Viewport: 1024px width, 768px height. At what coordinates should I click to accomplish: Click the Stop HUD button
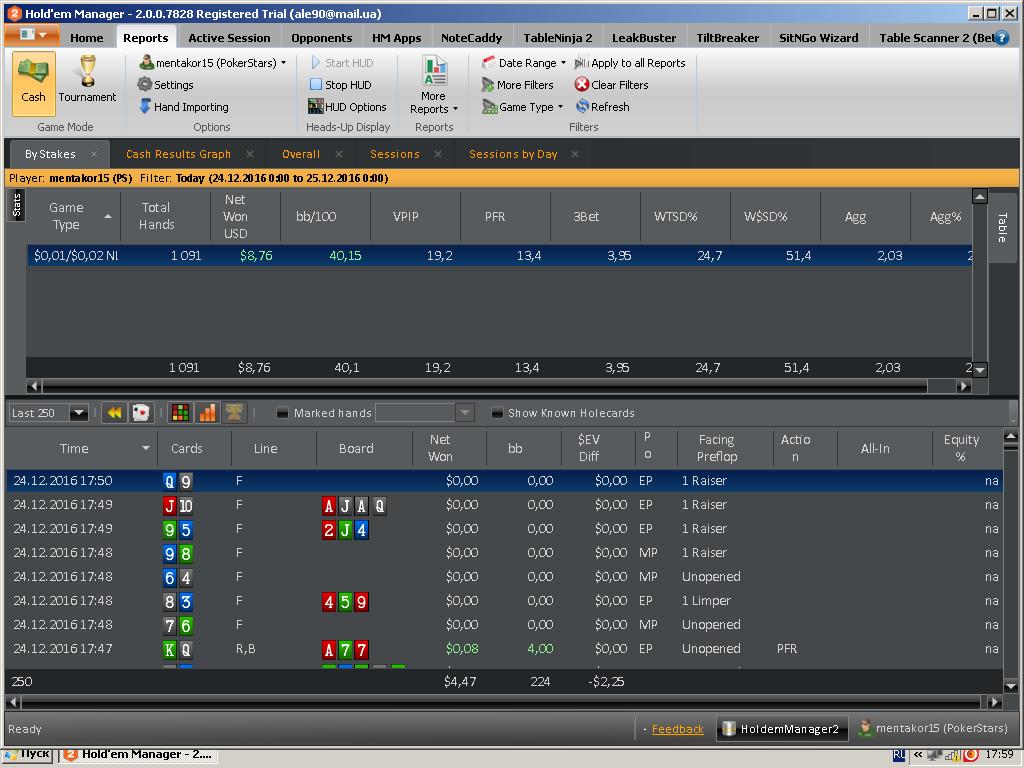(340, 85)
